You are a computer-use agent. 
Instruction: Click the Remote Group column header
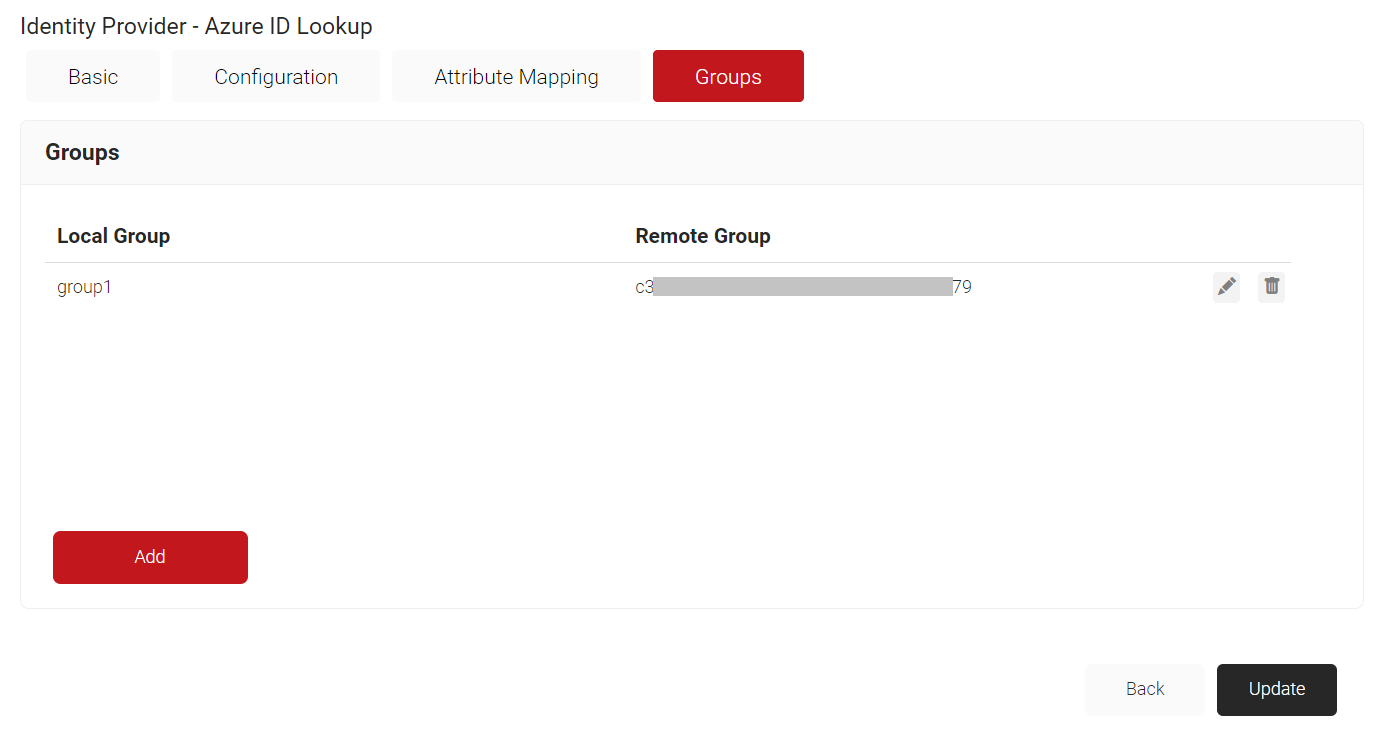(x=703, y=236)
